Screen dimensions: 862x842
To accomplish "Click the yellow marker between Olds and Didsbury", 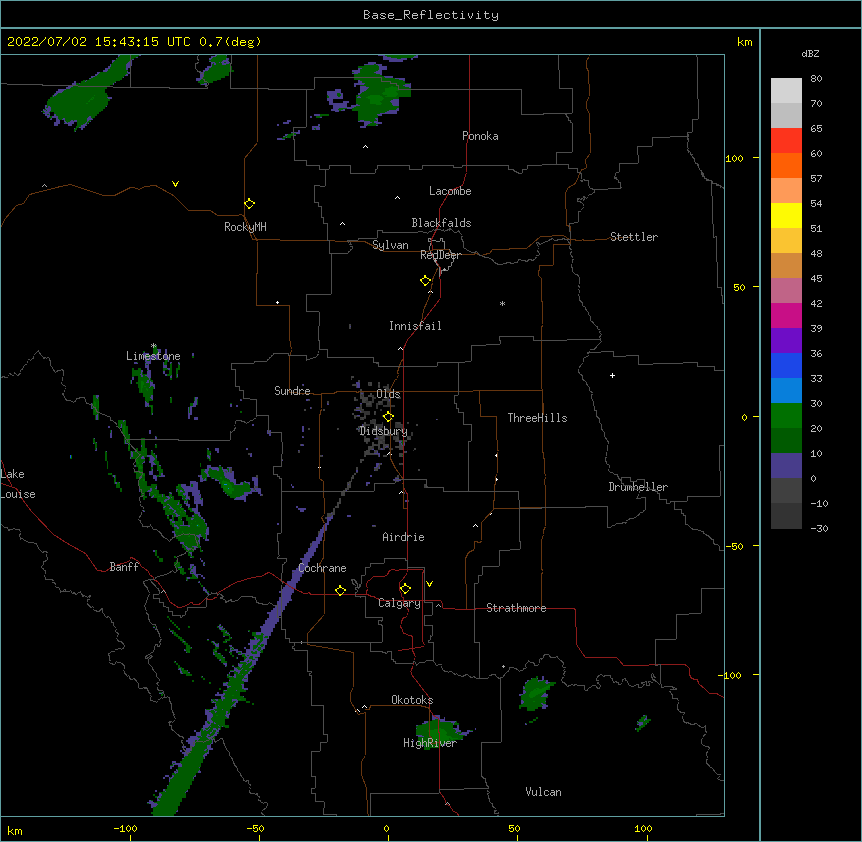I will tap(388, 417).
